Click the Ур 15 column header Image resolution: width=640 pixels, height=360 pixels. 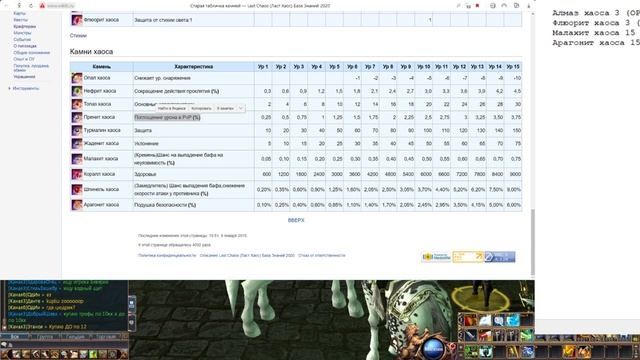(513, 67)
